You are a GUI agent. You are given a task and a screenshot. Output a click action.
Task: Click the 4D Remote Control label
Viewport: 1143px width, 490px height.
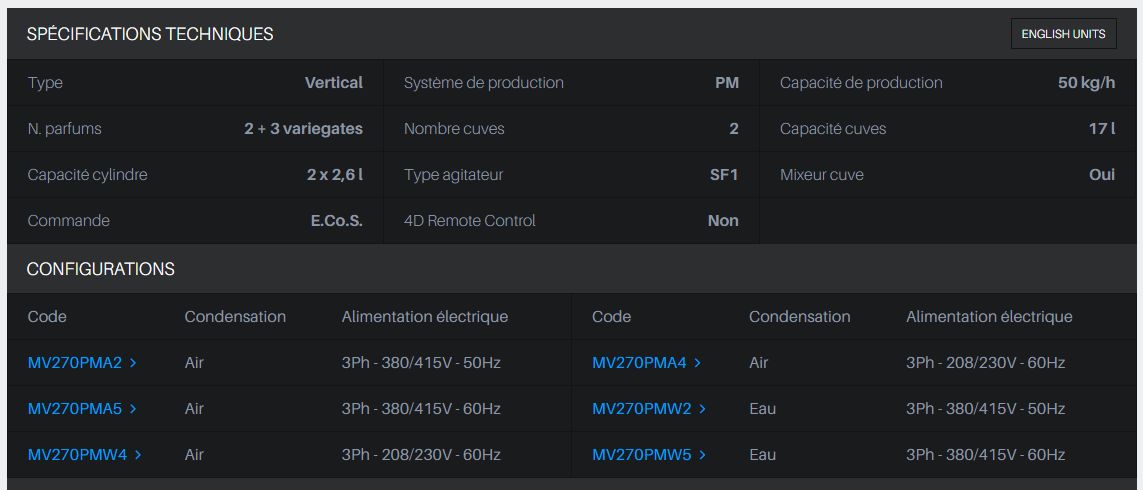469,221
